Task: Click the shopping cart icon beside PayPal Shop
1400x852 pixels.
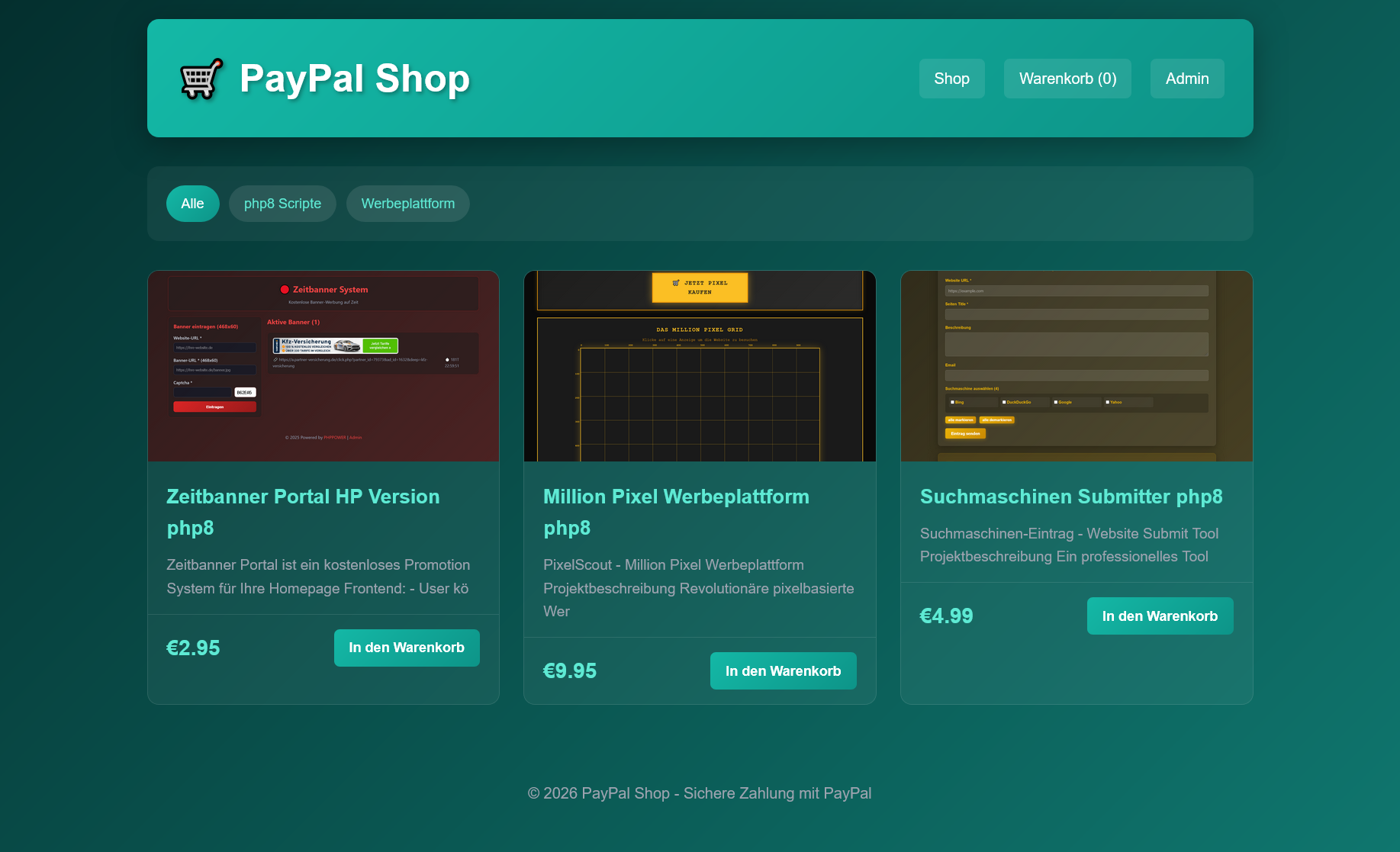Action: tap(200, 78)
